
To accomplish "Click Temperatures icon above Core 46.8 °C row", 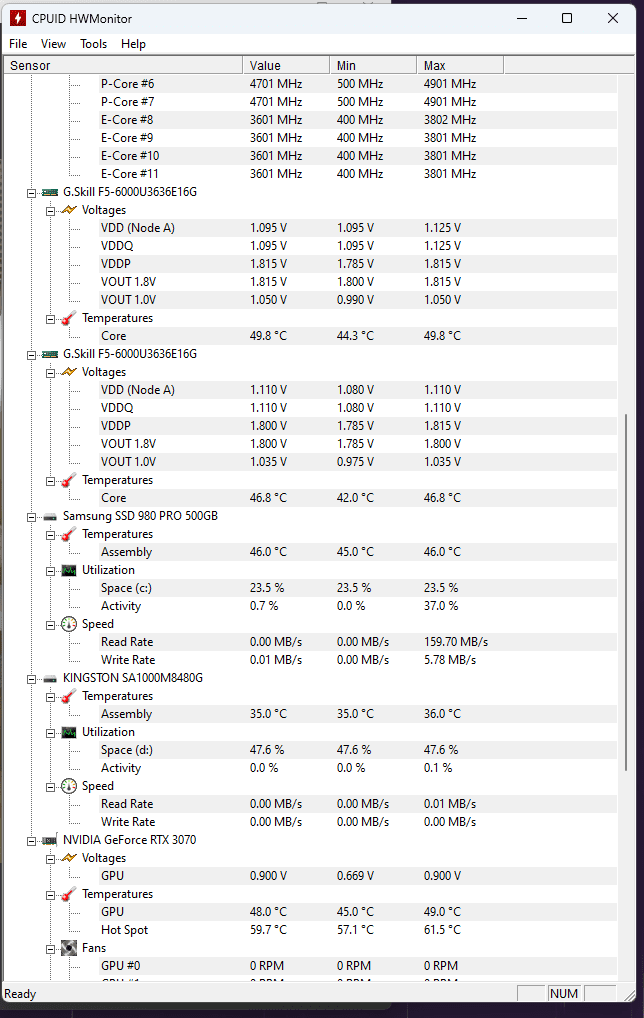I will click(69, 480).
